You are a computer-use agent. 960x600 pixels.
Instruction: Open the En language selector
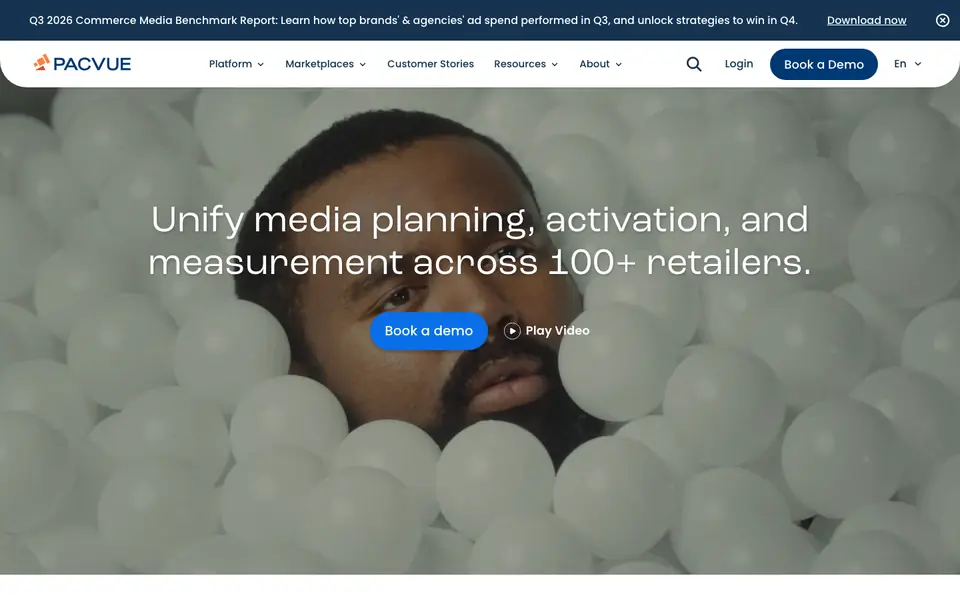click(x=907, y=64)
